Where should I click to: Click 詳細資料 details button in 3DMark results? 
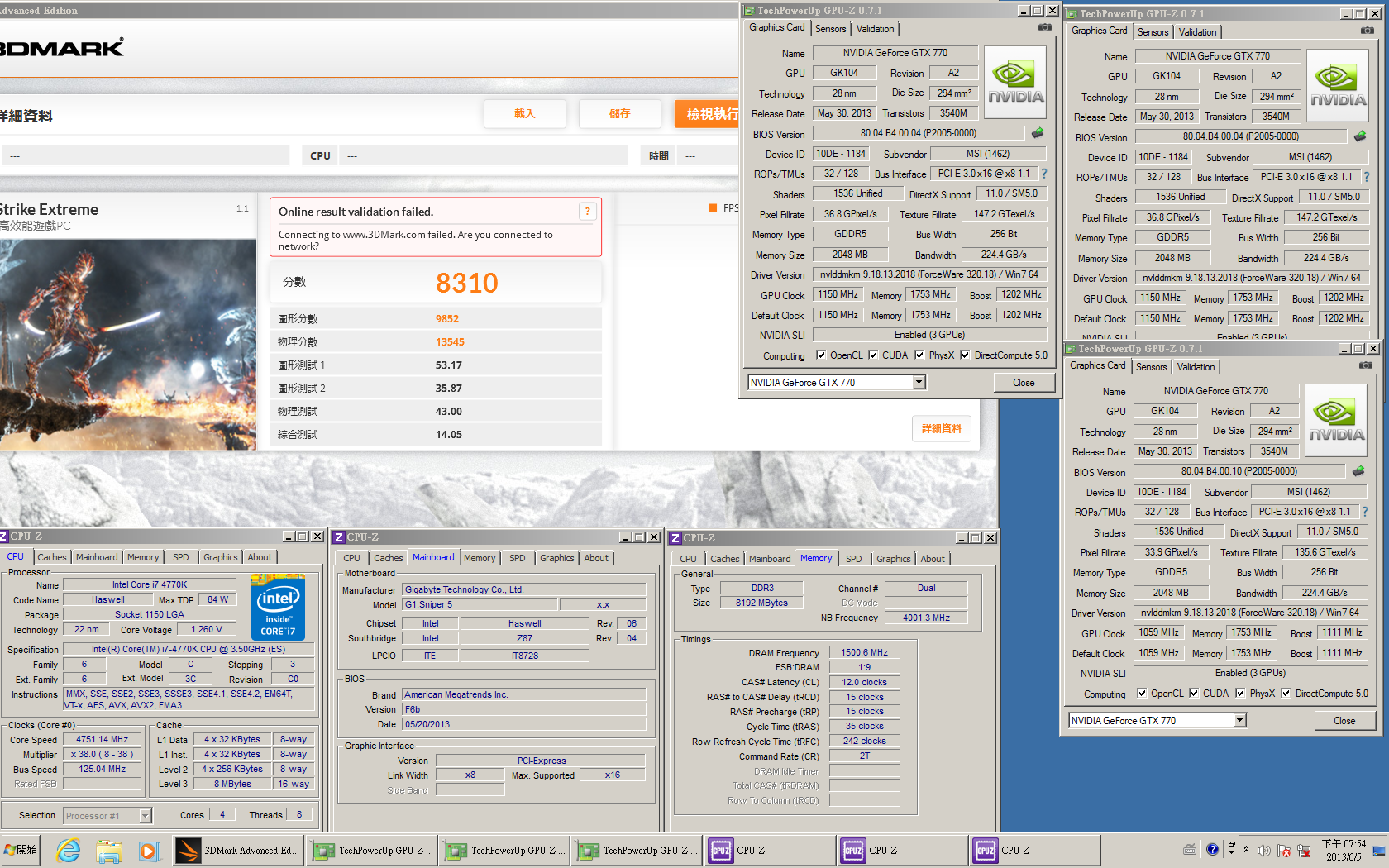pyautogui.click(x=942, y=428)
